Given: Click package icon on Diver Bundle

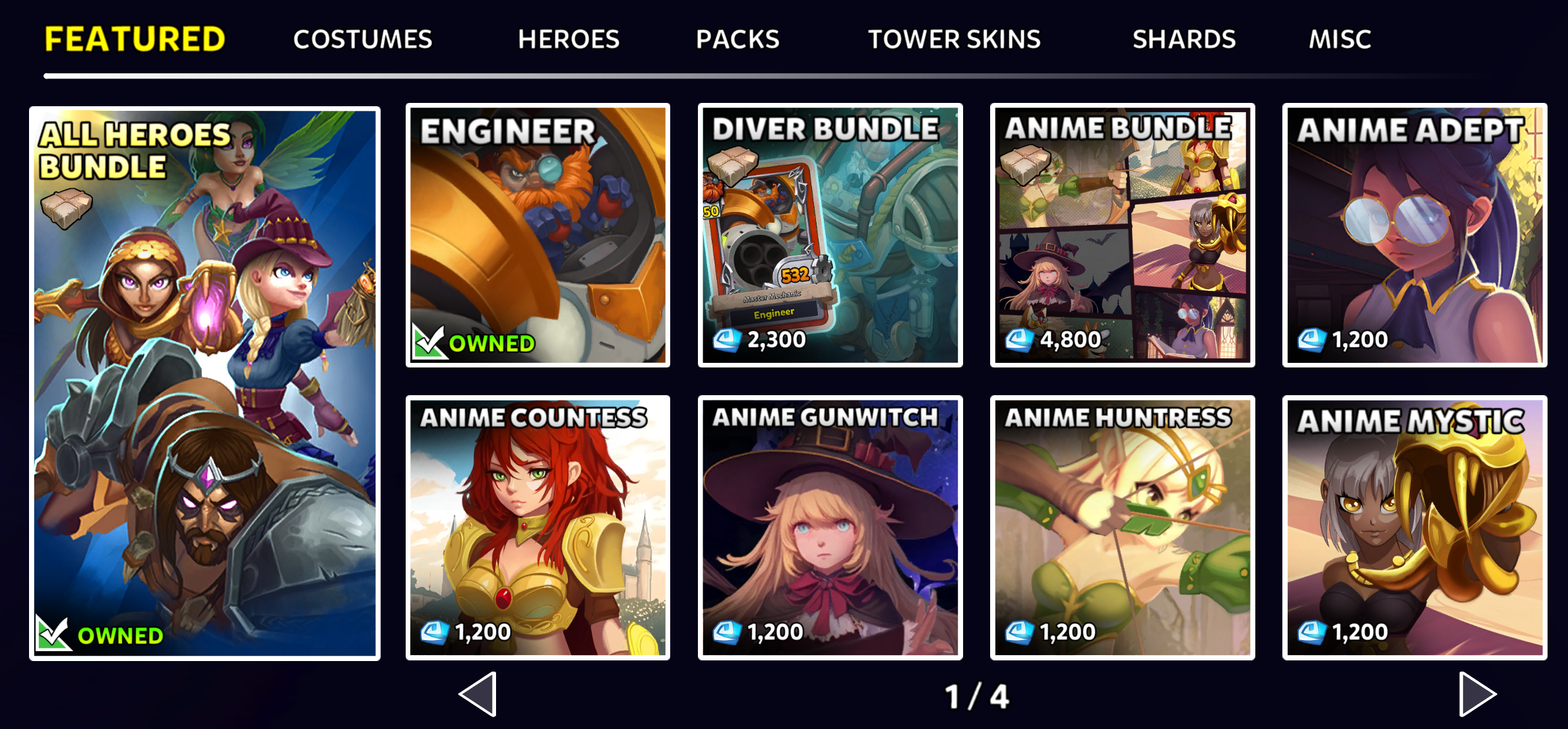Looking at the screenshot, I should pos(733,165).
